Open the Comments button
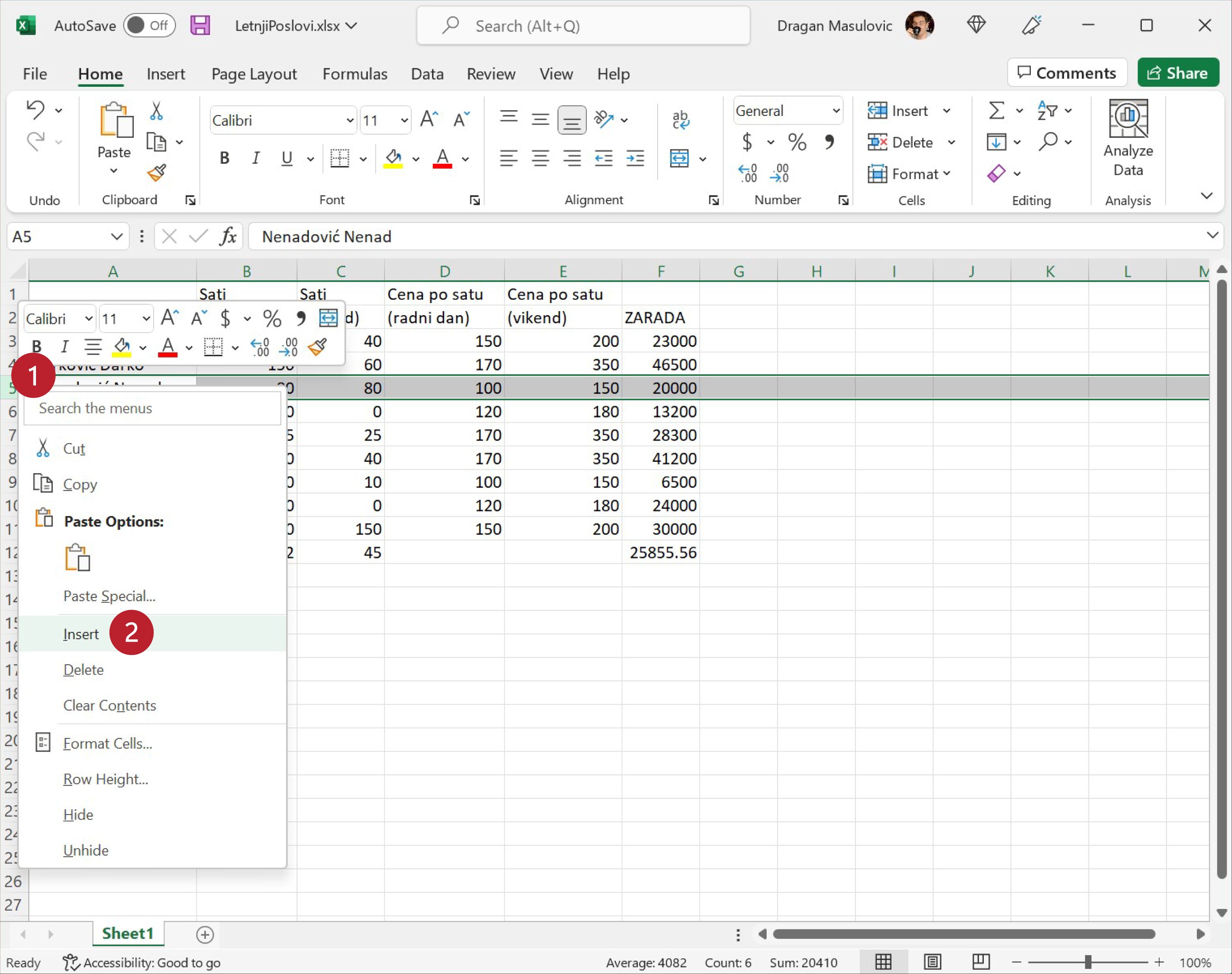 pos(1067,73)
